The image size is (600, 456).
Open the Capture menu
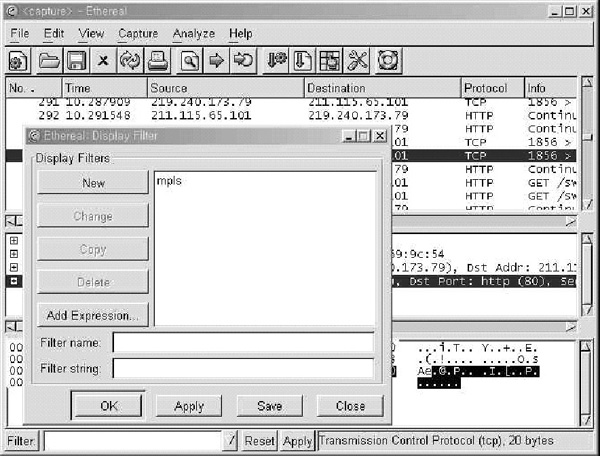(x=138, y=34)
